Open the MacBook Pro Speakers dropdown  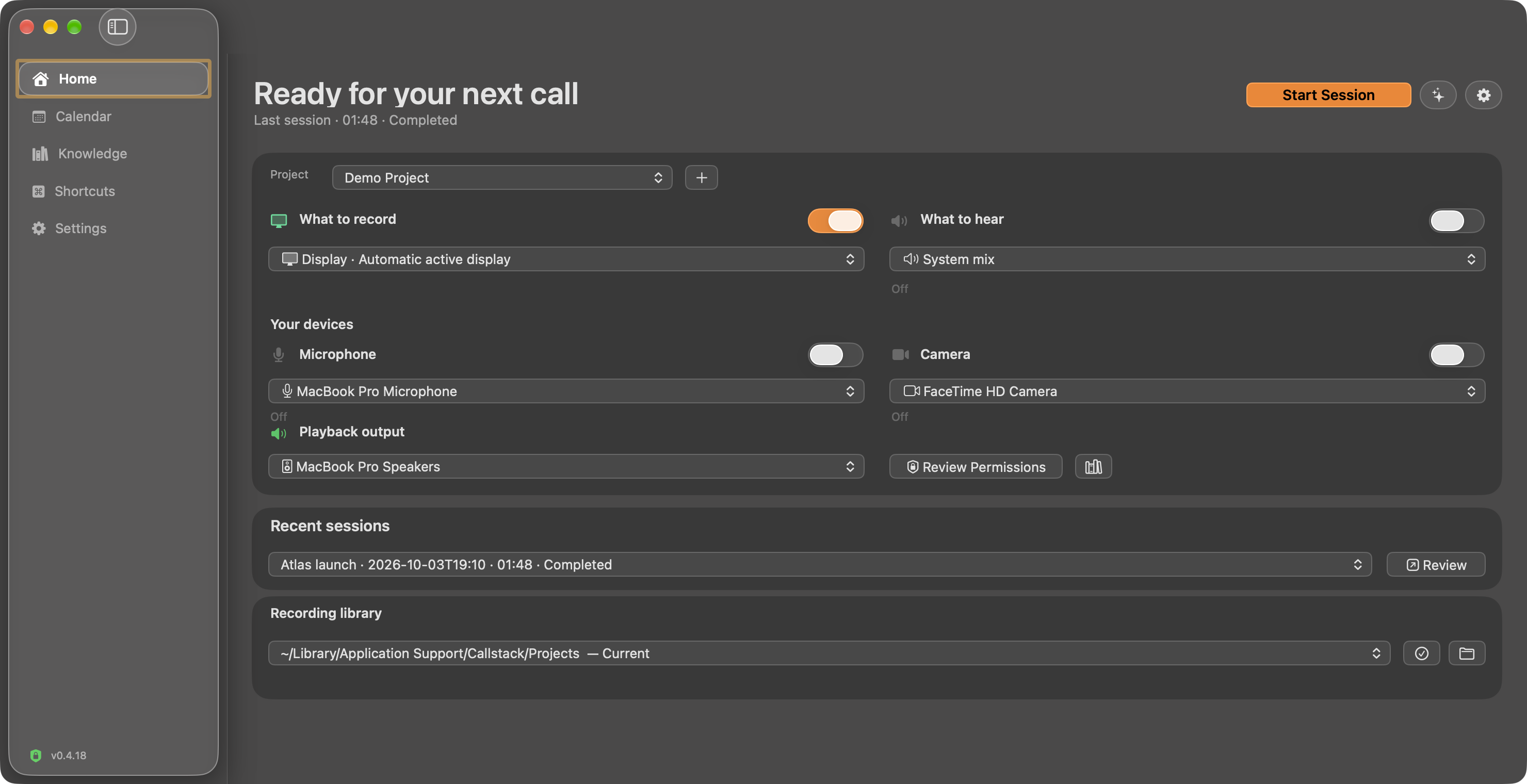coord(566,466)
